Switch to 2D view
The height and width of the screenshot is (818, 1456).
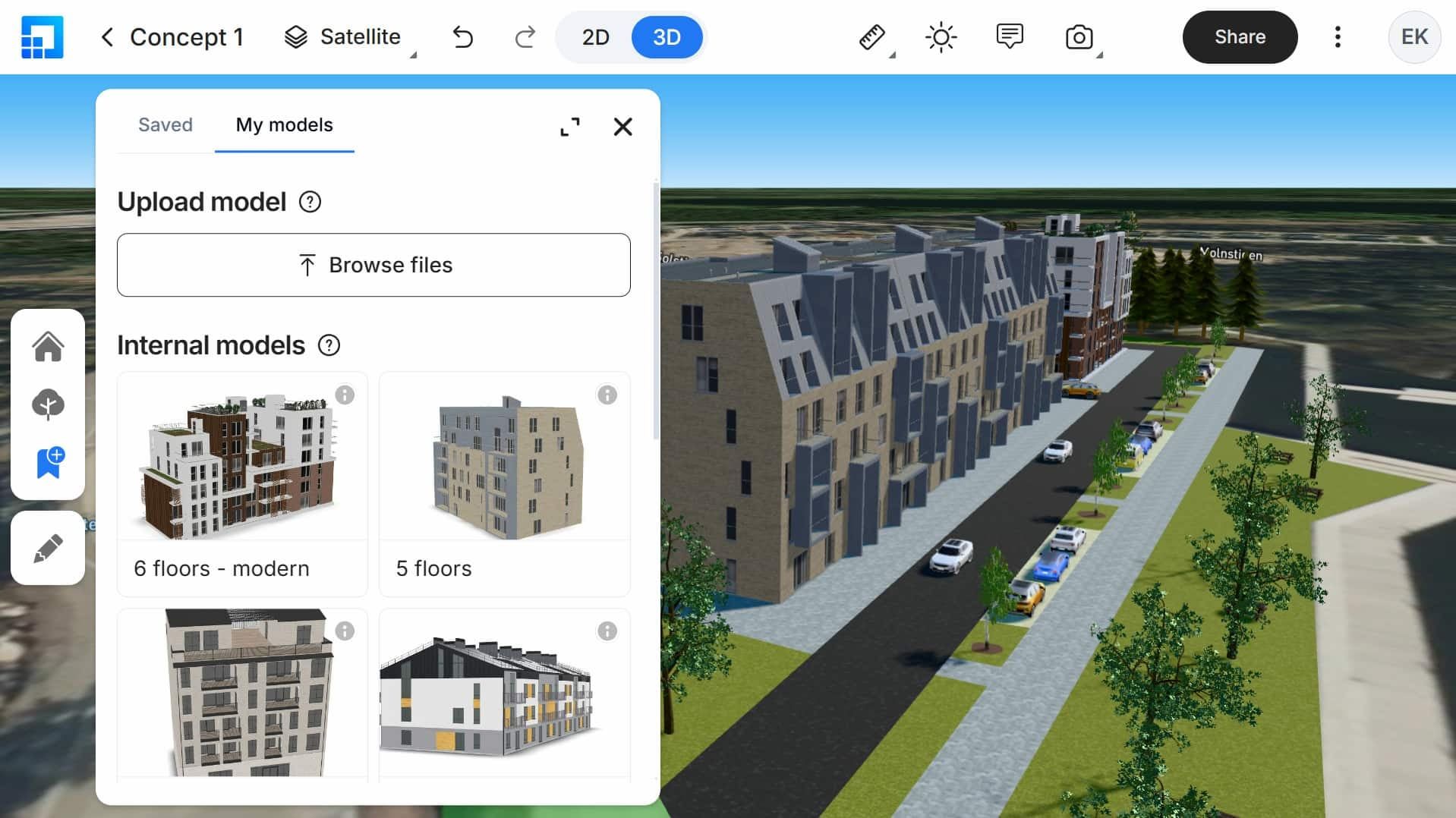(596, 36)
